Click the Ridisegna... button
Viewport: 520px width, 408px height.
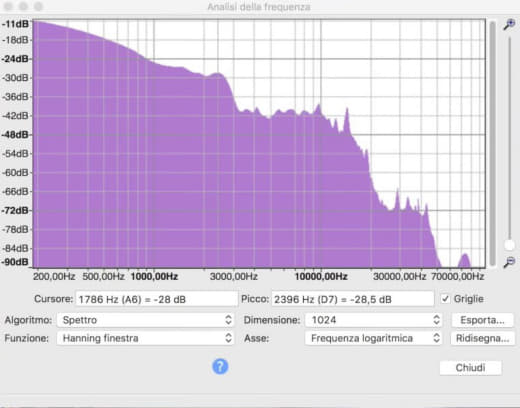click(482, 338)
